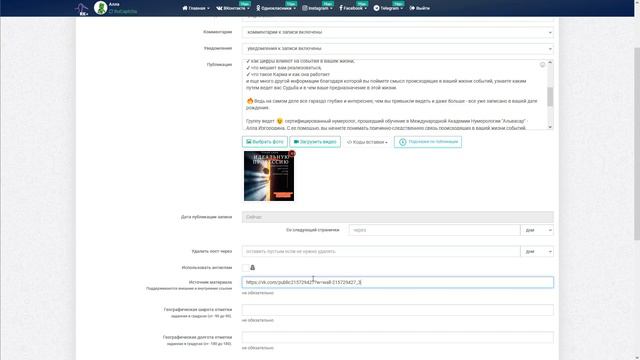
Task: Click the lock icon beside the antispam checkbox
Action: [253, 267]
